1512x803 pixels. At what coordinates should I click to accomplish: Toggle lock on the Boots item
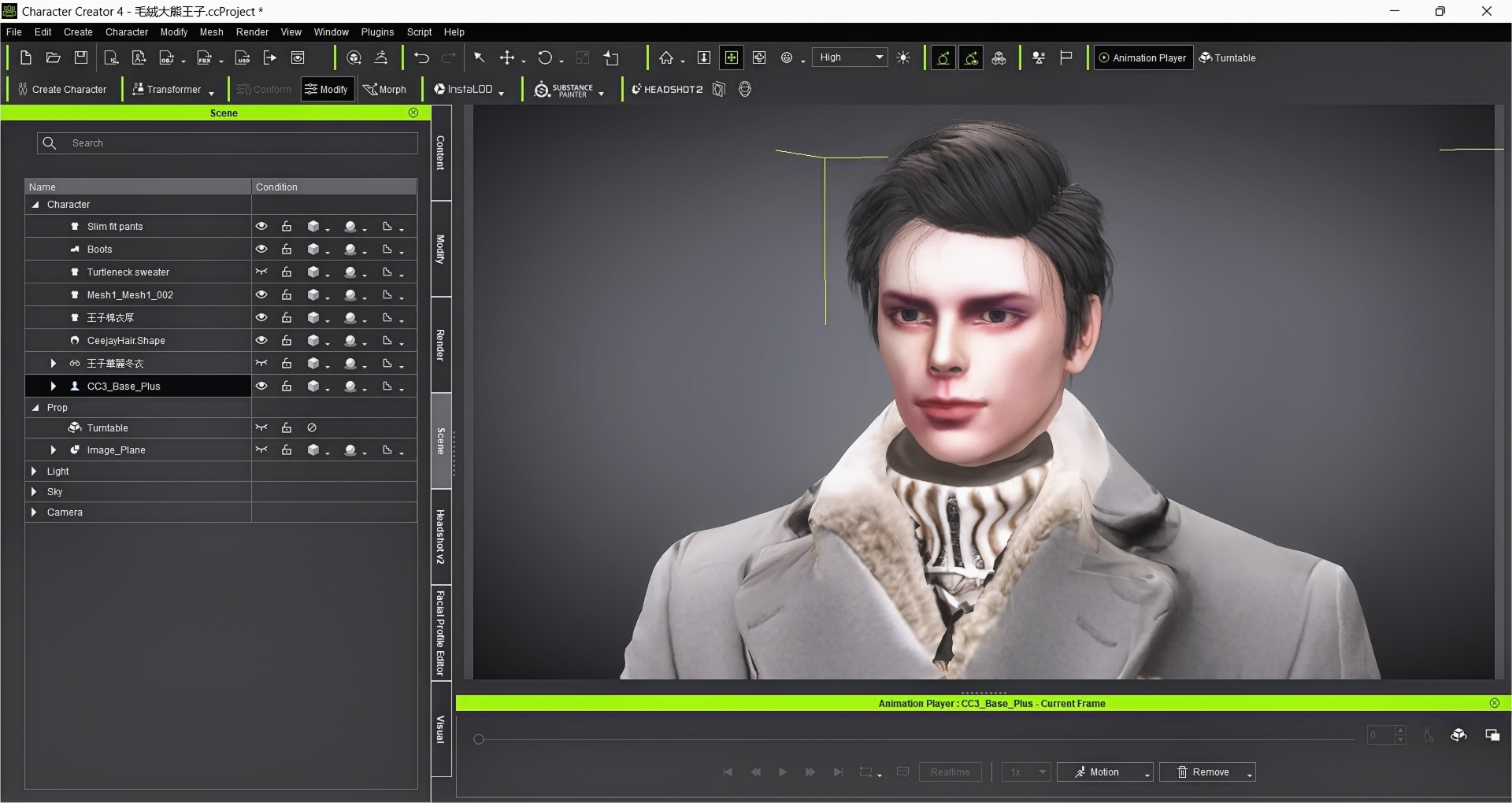(x=287, y=250)
